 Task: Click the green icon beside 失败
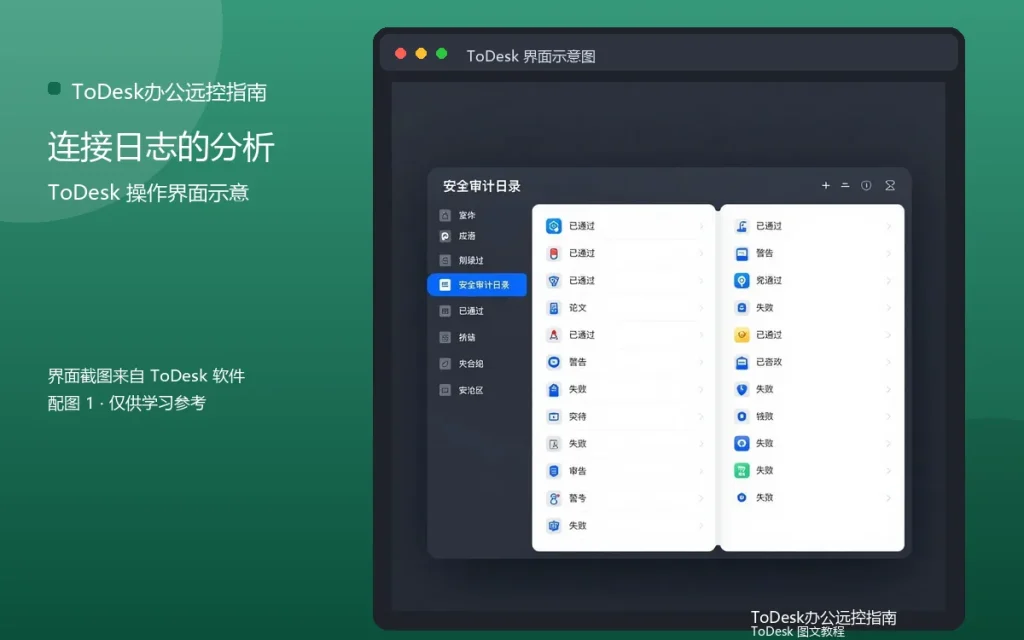click(742, 470)
